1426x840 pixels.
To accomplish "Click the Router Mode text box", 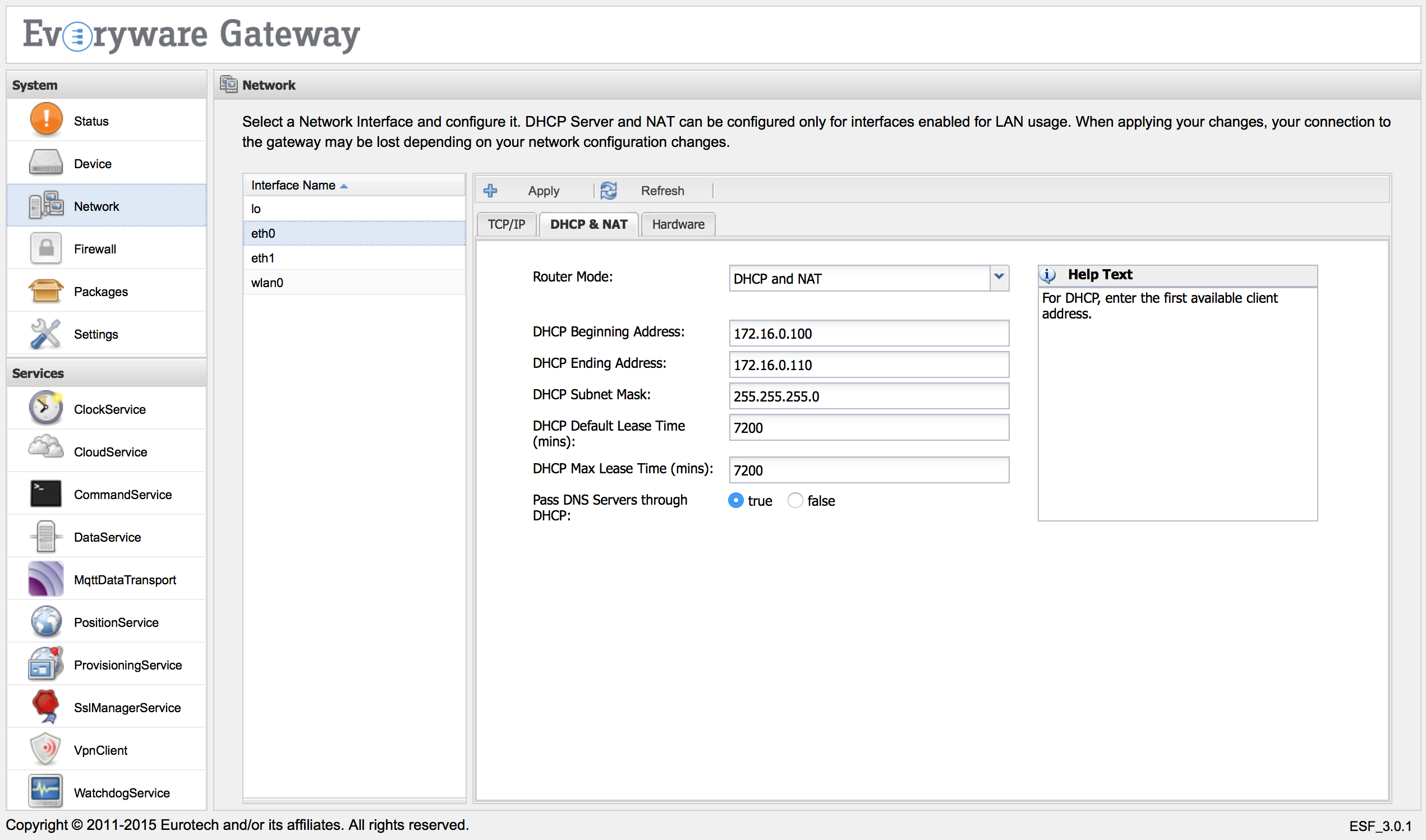I will 859,279.
